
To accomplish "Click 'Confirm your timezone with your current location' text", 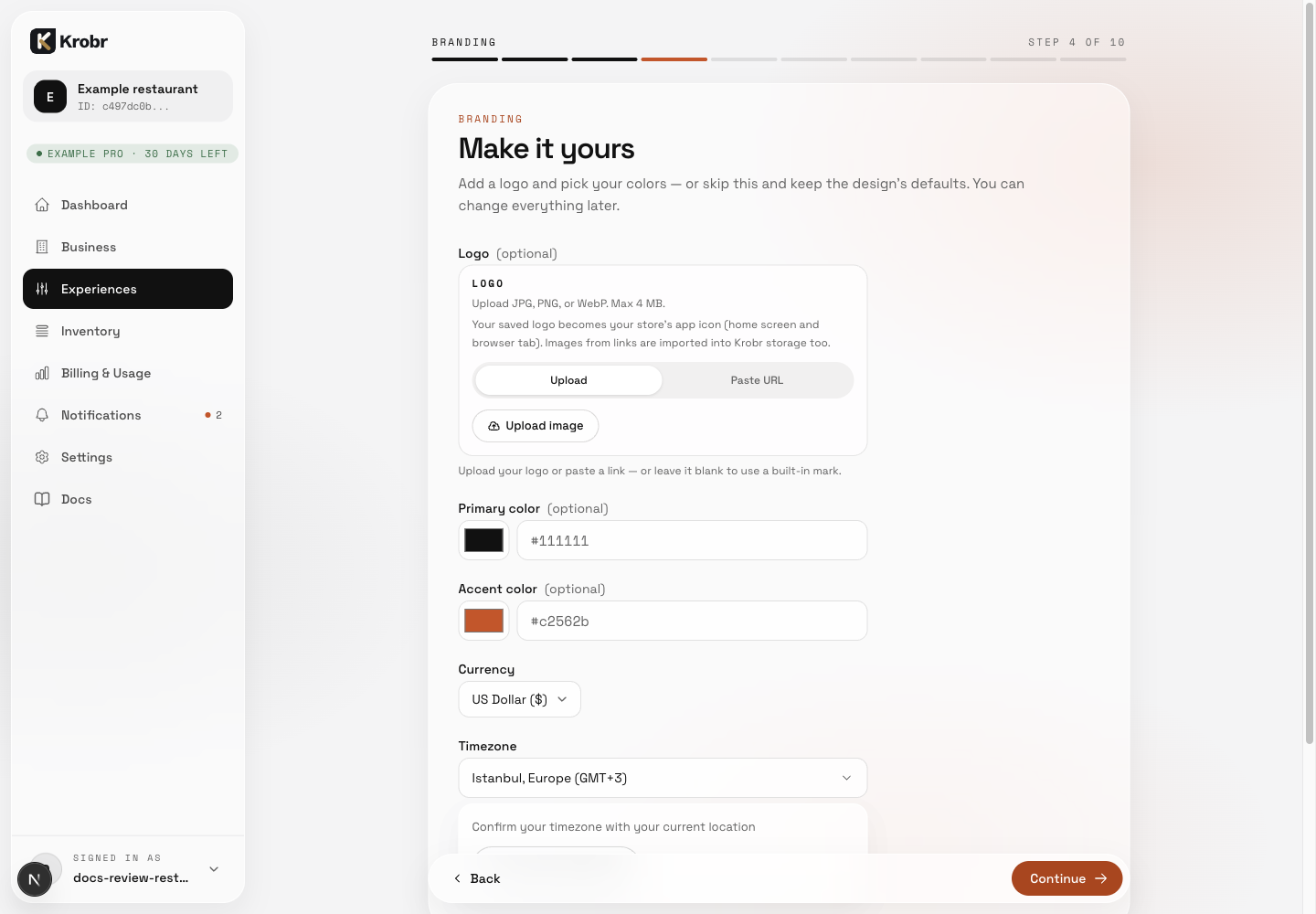I will point(613,827).
